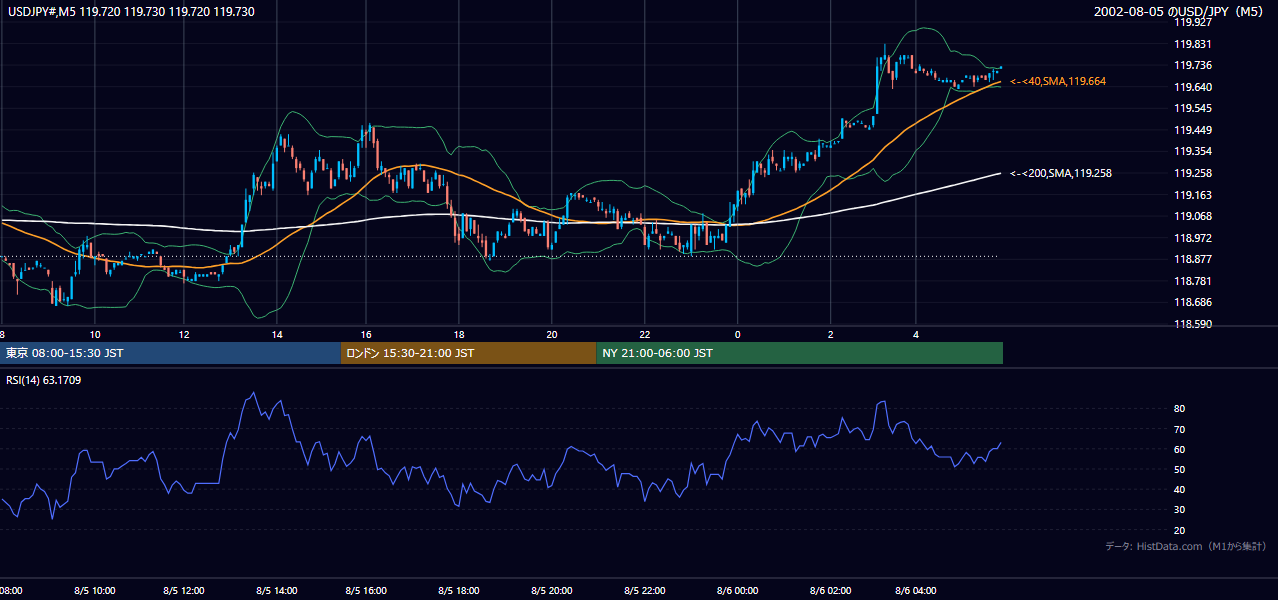The width and height of the screenshot is (1278, 600).
Task: Click the 119.163 price axis label
Action: [x=1192, y=195]
